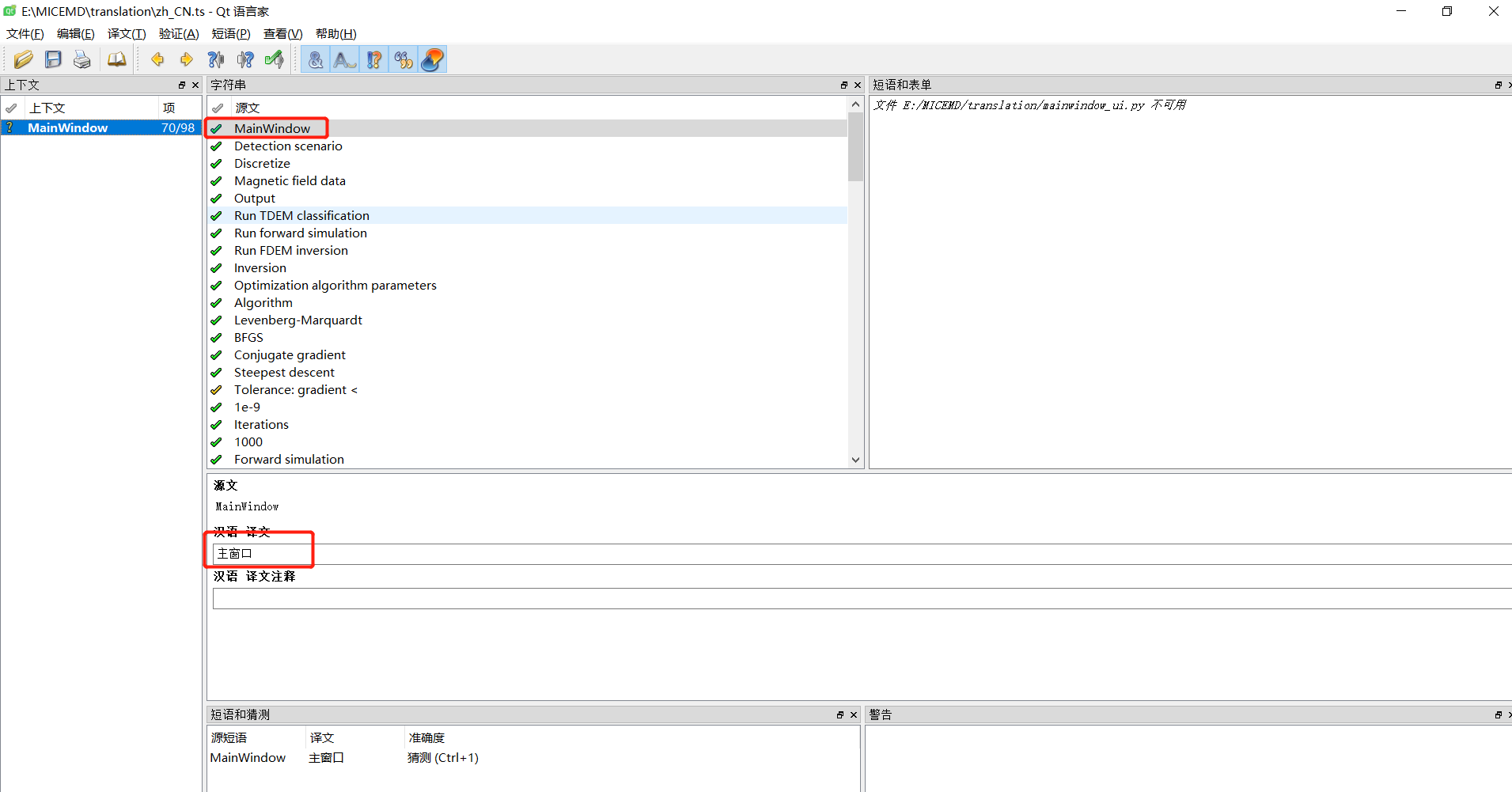Toggle done status of Discretize
Screen dimensions: 1512x792
tap(216, 163)
